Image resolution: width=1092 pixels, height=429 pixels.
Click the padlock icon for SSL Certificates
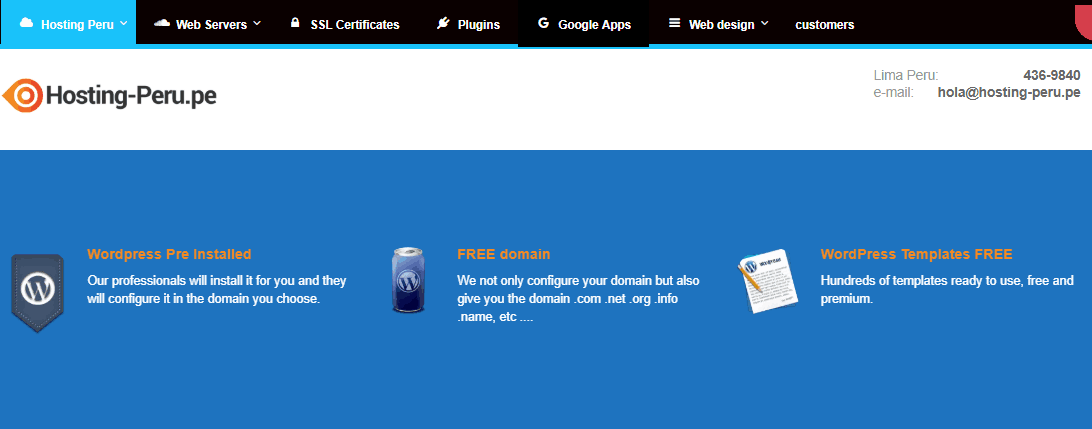click(295, 23)
